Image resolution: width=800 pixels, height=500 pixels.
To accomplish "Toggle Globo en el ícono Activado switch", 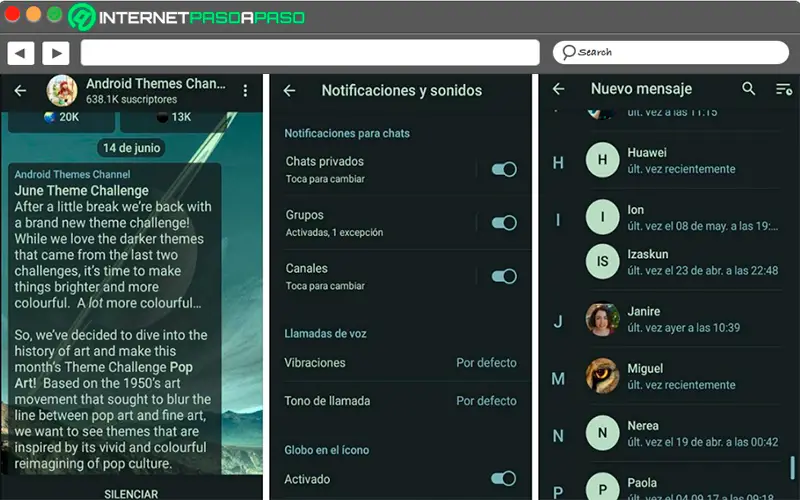I will click(x=504, y=479).
